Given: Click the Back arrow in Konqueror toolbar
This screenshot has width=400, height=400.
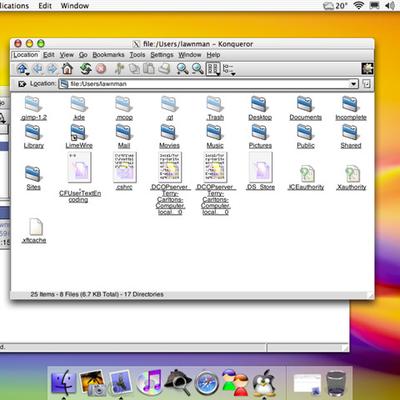Looking at the screenshot, I should (38, 69).
